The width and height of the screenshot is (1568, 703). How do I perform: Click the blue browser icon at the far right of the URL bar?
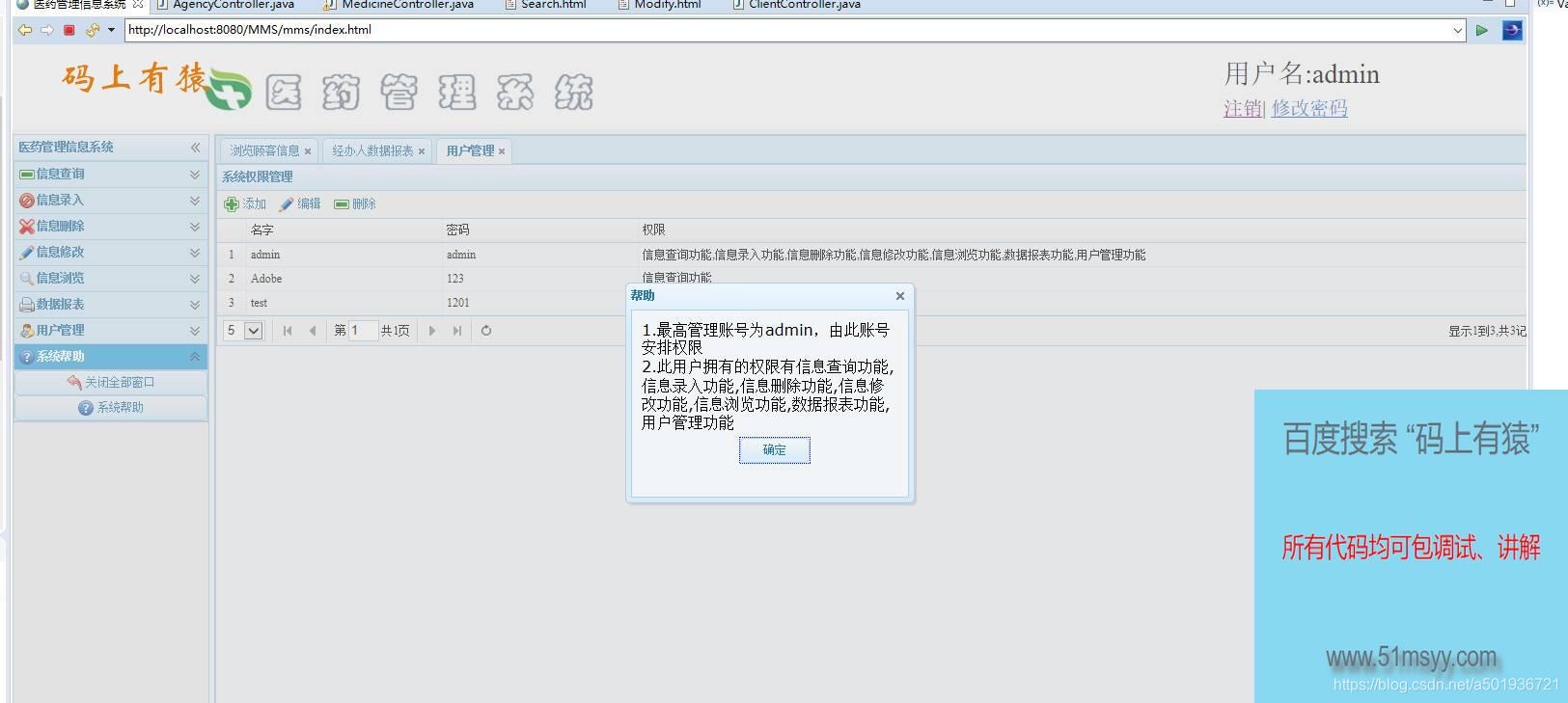(1512, 30)
